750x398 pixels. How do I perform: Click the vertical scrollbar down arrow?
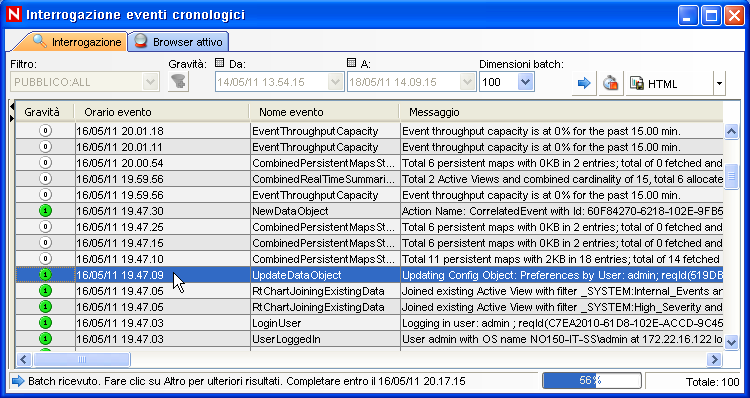pyautogui.click(x=731, y=342)
